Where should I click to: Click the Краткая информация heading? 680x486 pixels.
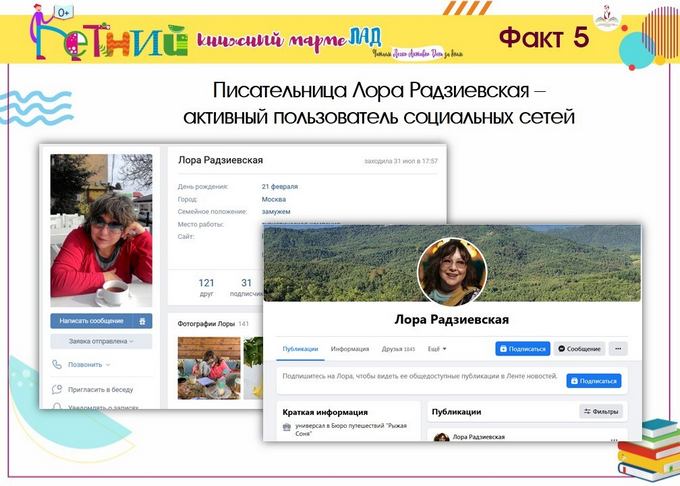[325, 412]
